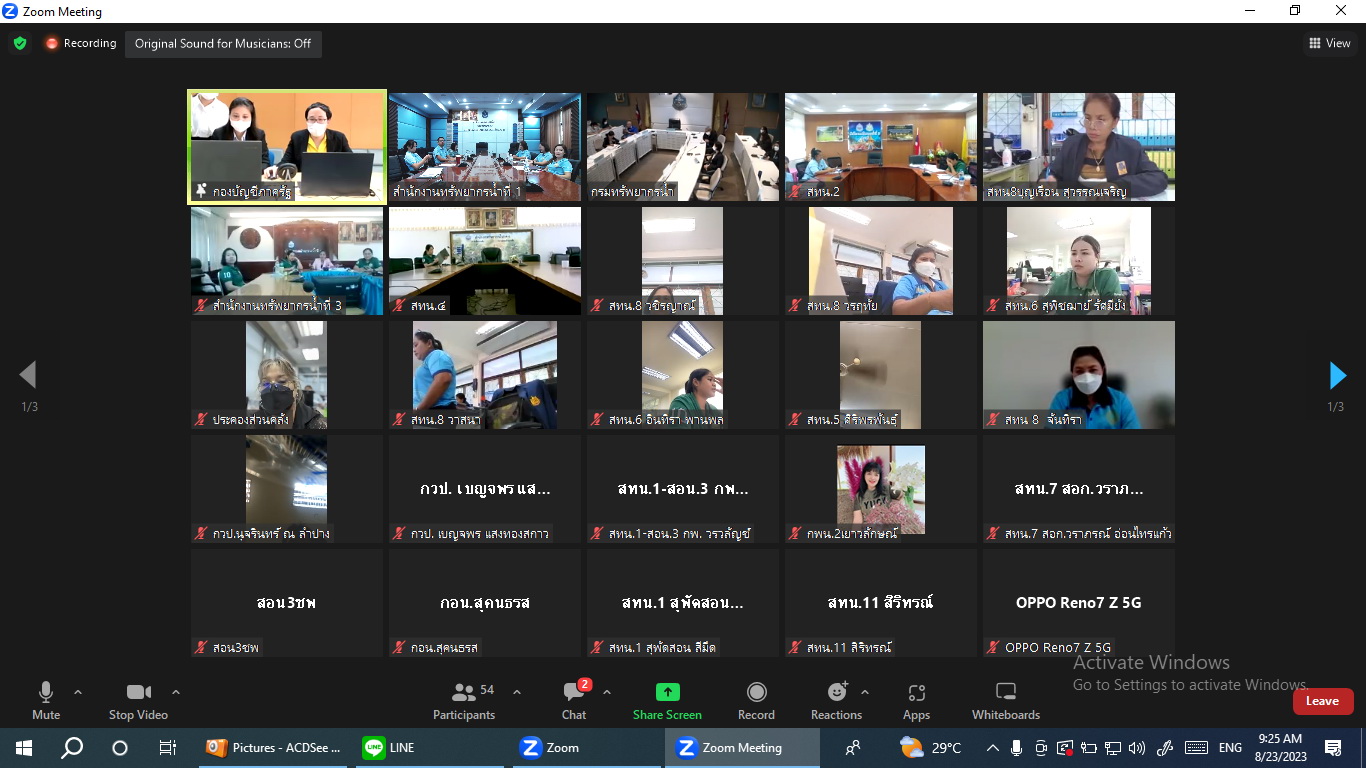Switch to Zoom taskbar window
Image resolution: width=1366 pixels, height=768 pixels.
tap(588, 748)
